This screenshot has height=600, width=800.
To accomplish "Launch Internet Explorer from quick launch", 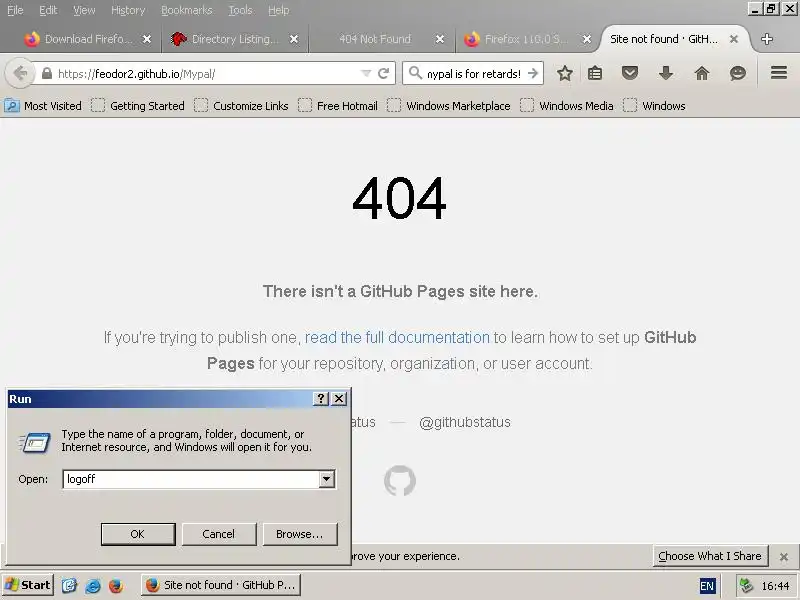I will point(92,585).
